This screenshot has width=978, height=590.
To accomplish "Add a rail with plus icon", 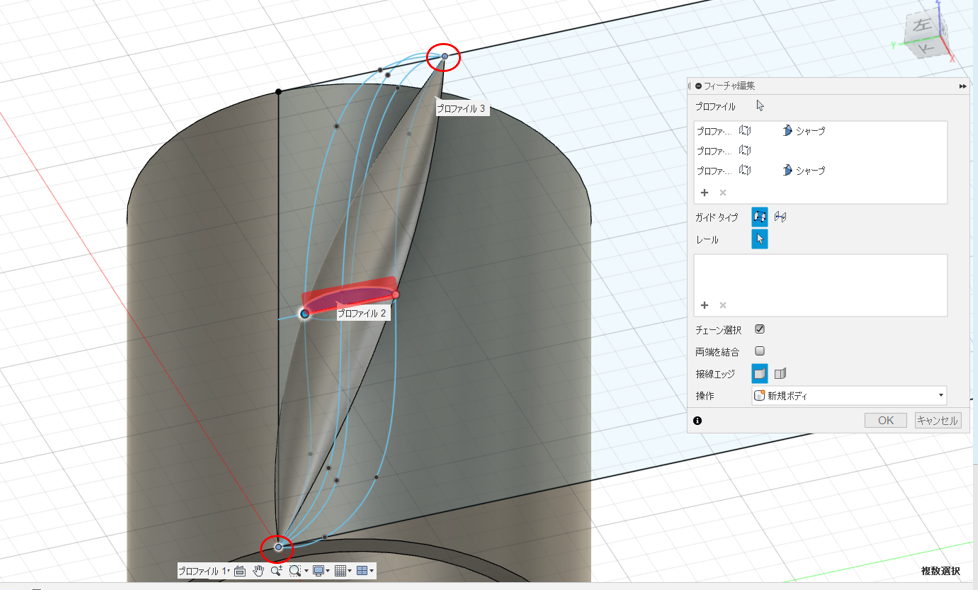I will pyautogui.click(x=704, y=305).
